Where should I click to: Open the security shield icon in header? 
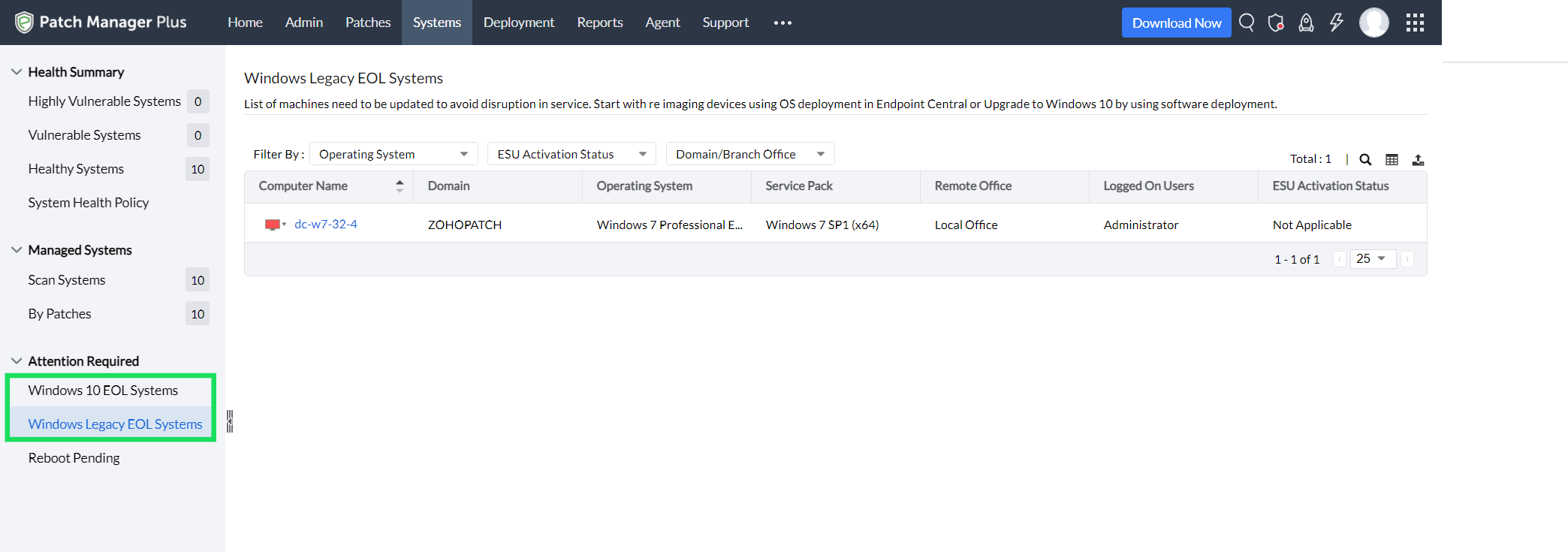click(x=1276, y=23)
